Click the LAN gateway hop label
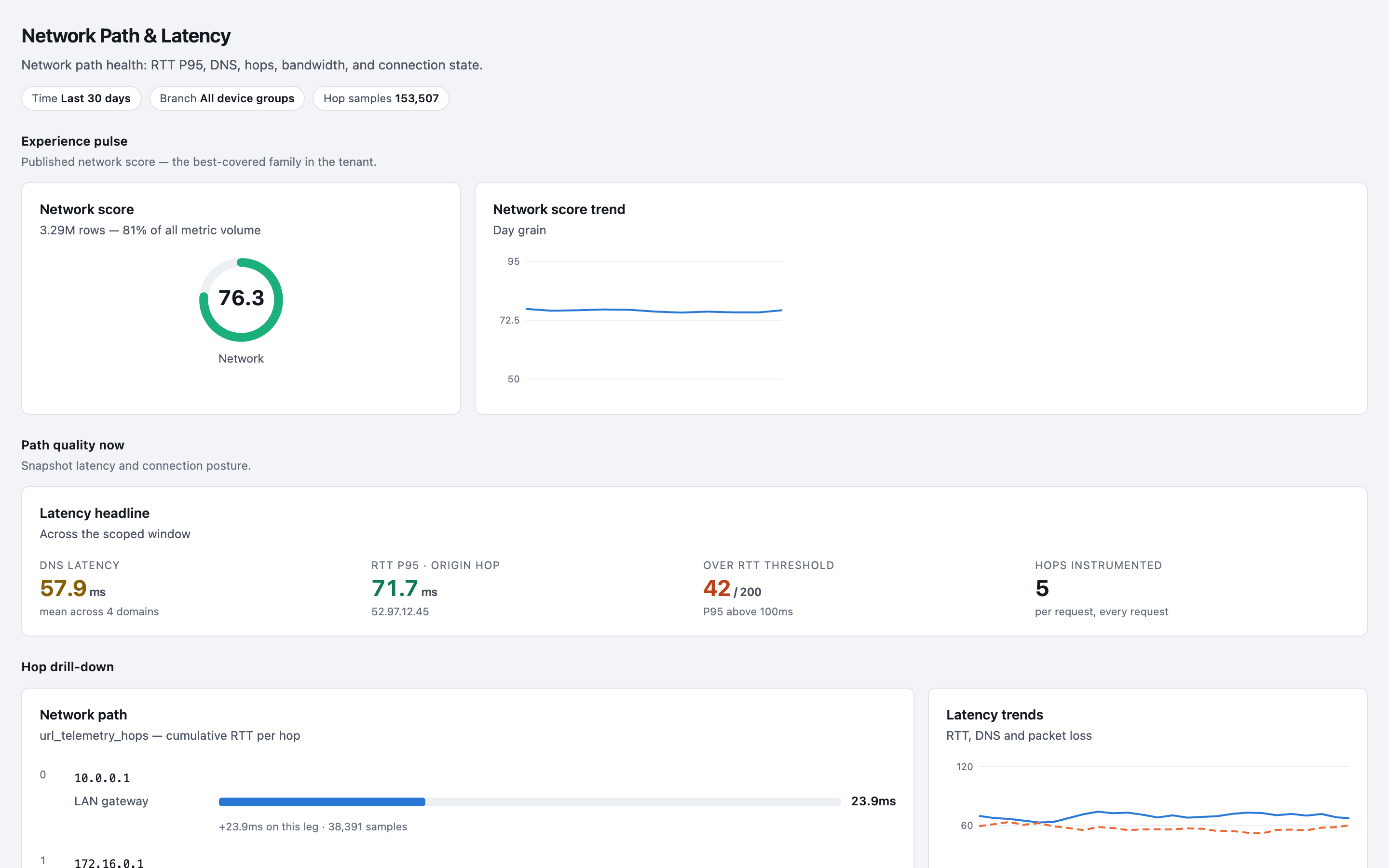 coord(111,801)
